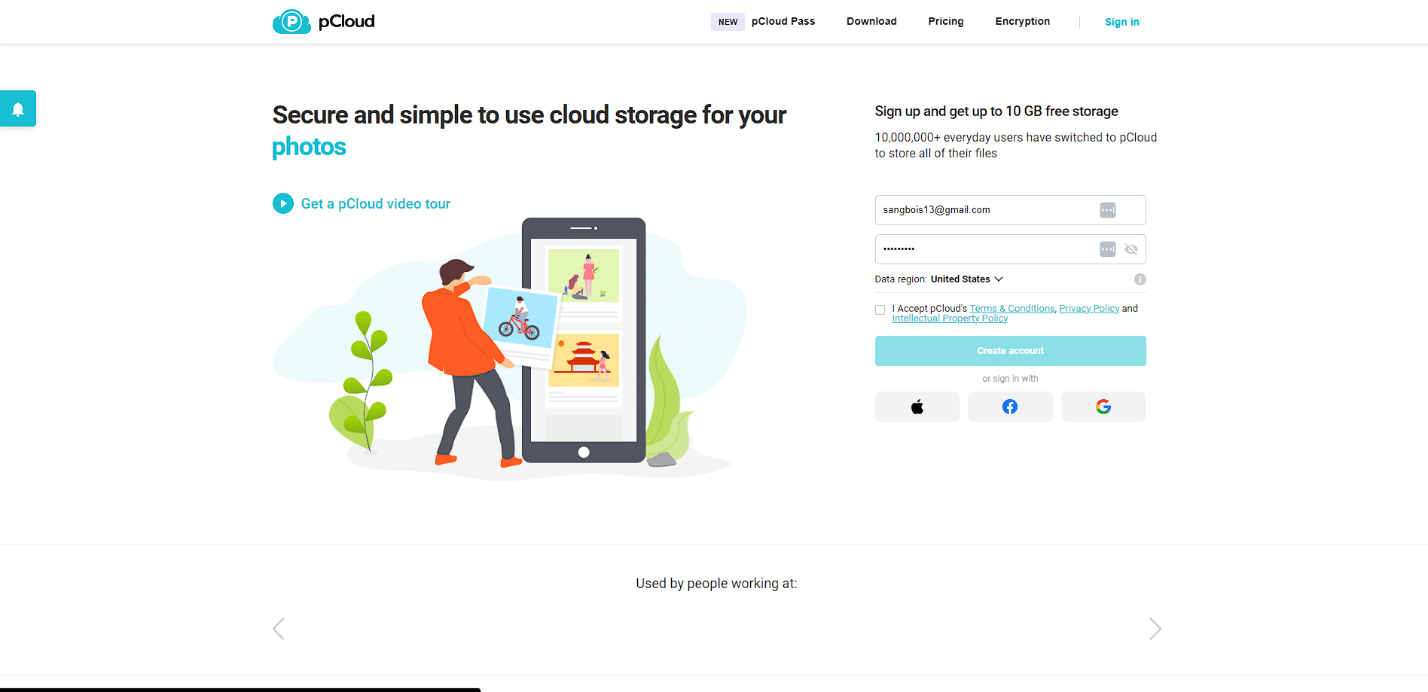The image size is (1428, 692).
Task: Open pCloud Pass menu item
Action: [x=783, y=21]
